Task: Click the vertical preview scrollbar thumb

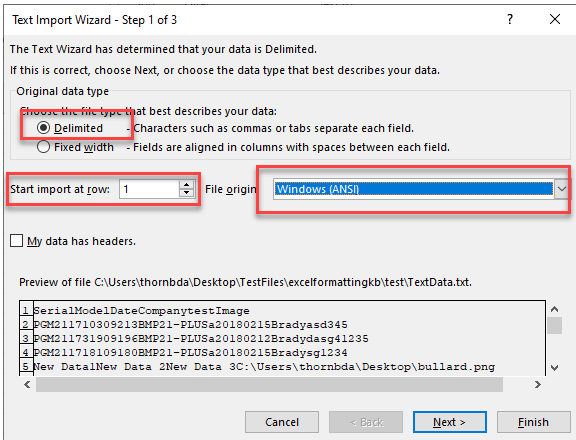Action: point(554,325)
